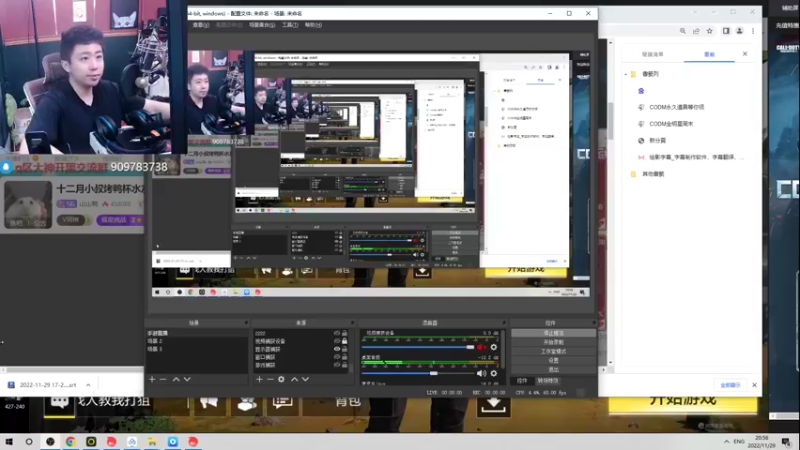The width and height of the screenshot is (800, 450).
Task: Switch to reading list tab in side panel
Action: (x=653, y=54)
